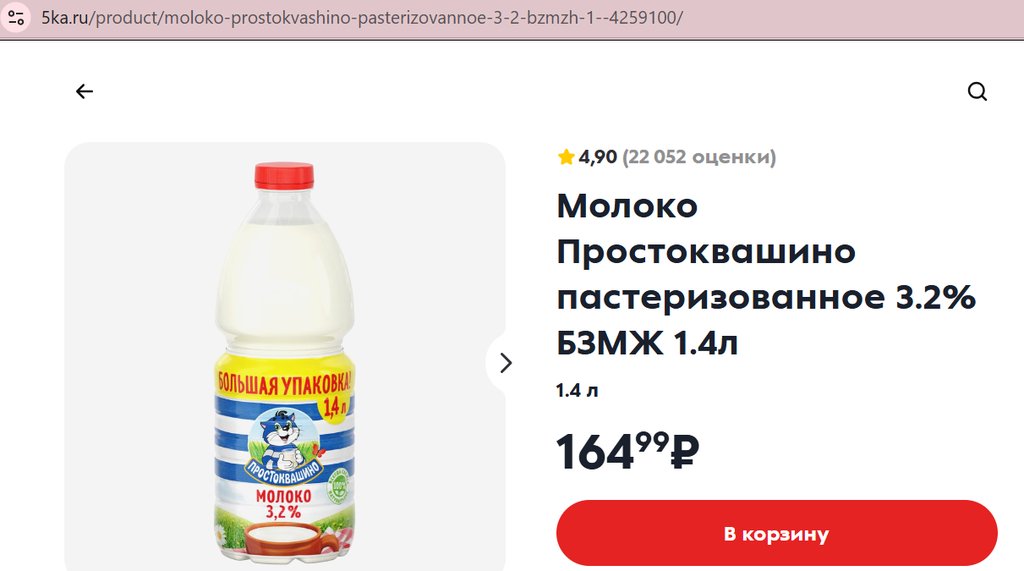The height and width of the screenshot is (571, 1024).
Task: Open the 22 052 оценки reviews link
Action: (x=699, y=157)
